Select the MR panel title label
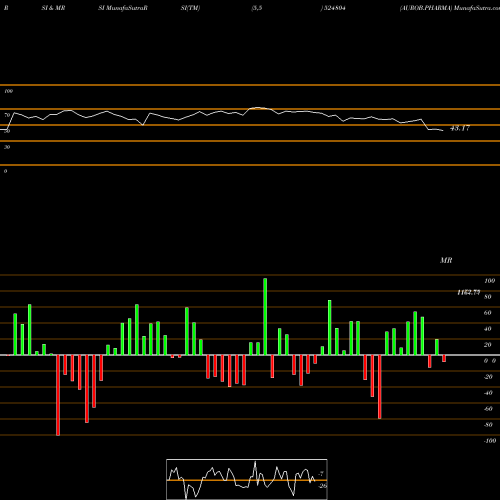 click(446, 260)
